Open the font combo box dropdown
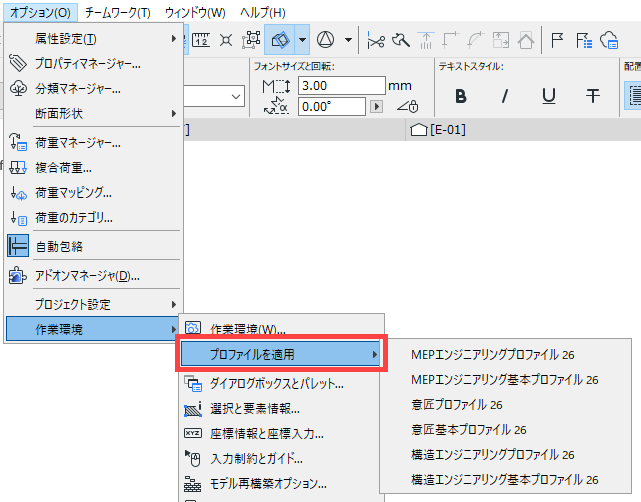This screenshot has height=502, width=641. (235, 96)
